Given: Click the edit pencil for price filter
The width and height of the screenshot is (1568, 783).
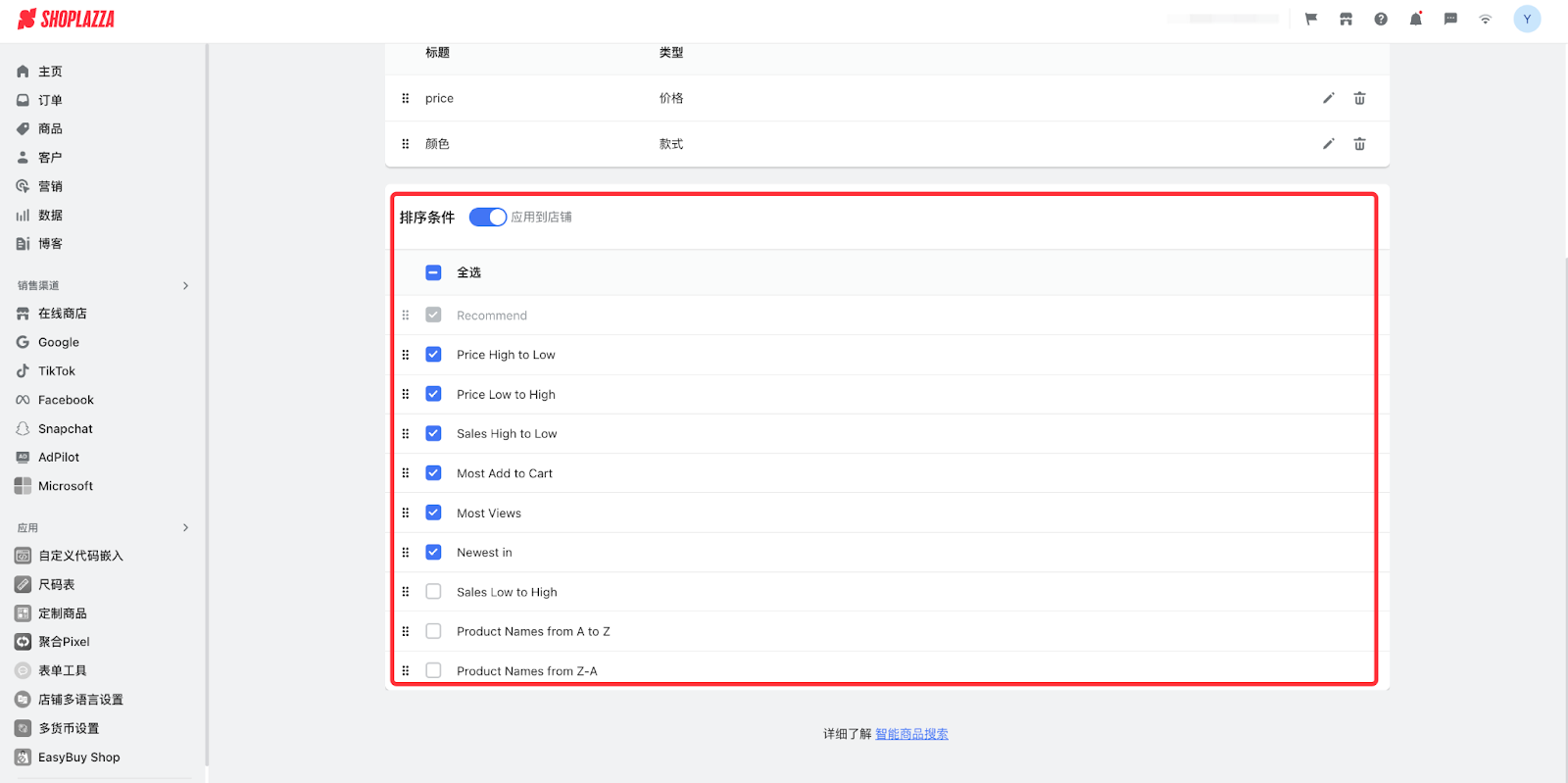Looking at the screenshot, I should (1328, 98).
